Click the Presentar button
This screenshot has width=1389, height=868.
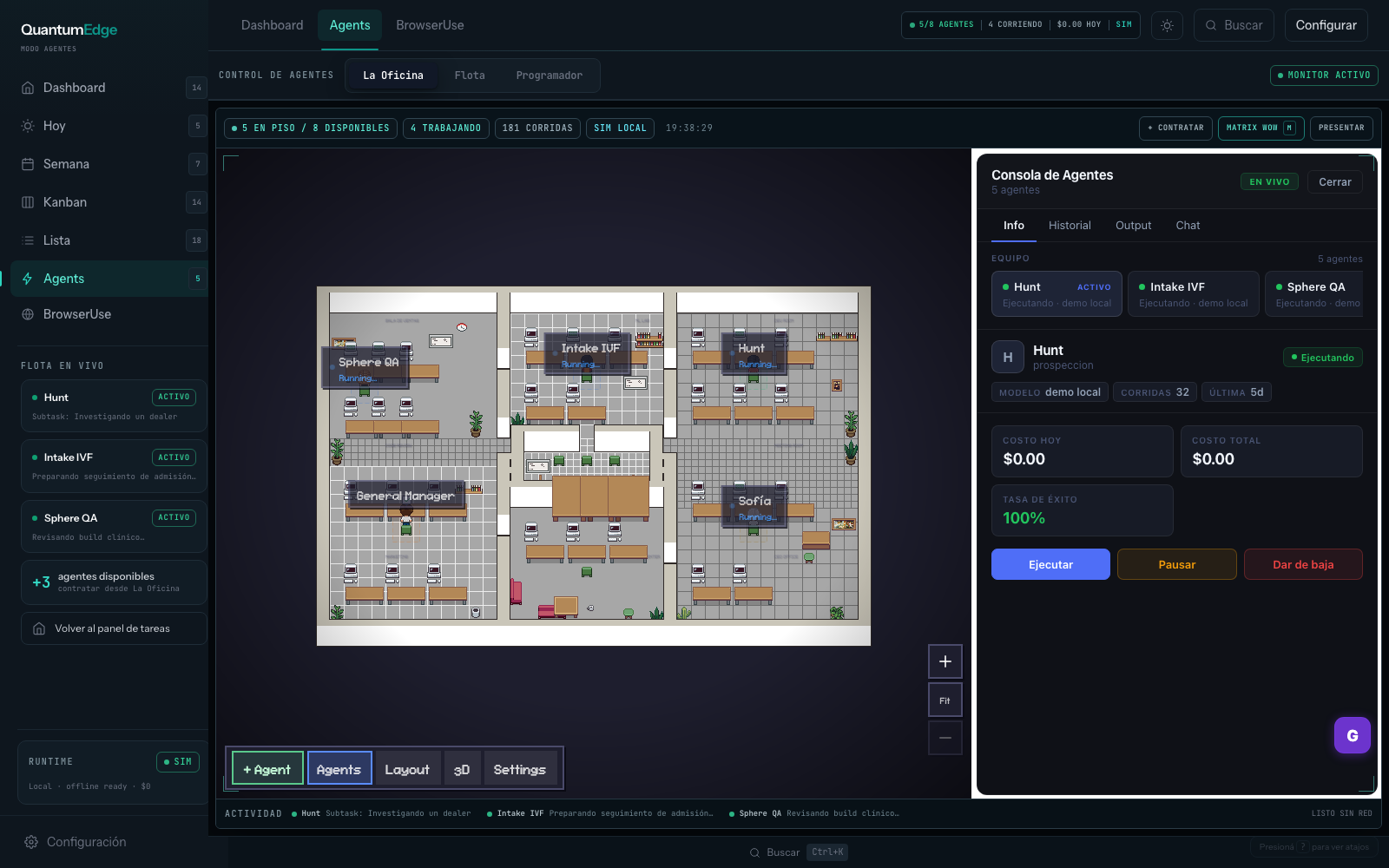[x=1341, y=128]
